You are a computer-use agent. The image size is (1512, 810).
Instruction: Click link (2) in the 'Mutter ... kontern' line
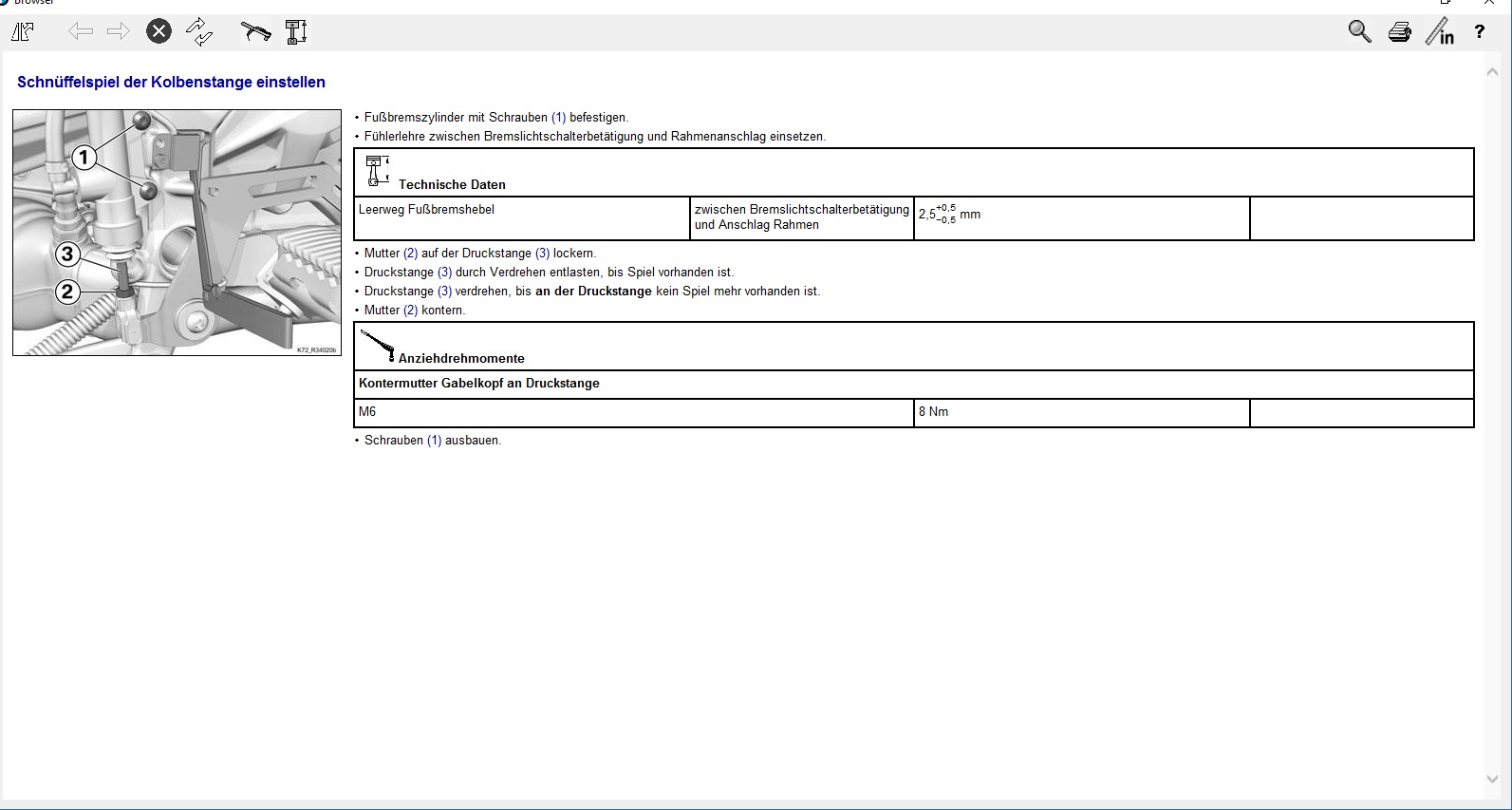(x=410, y=311)
